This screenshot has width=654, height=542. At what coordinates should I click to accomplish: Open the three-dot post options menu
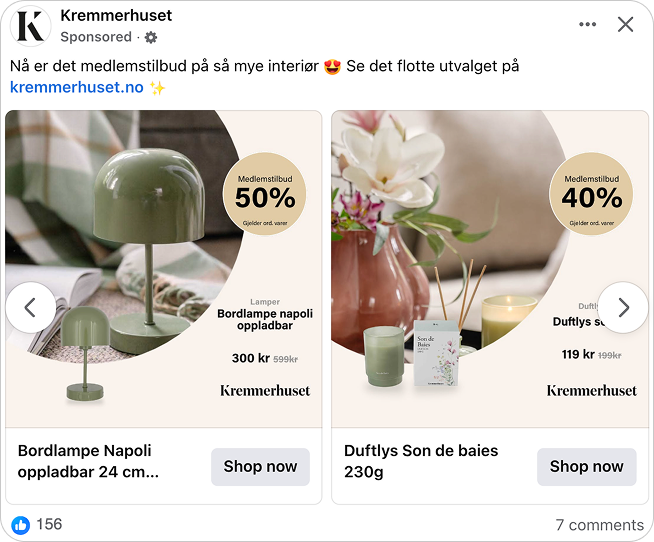(587, 25)
